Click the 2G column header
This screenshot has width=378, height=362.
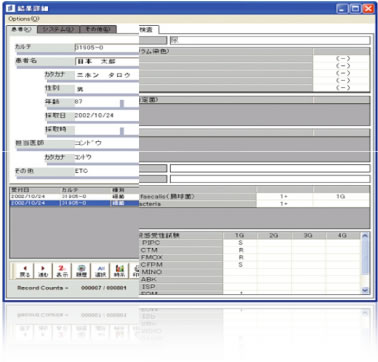coord(274,235)
